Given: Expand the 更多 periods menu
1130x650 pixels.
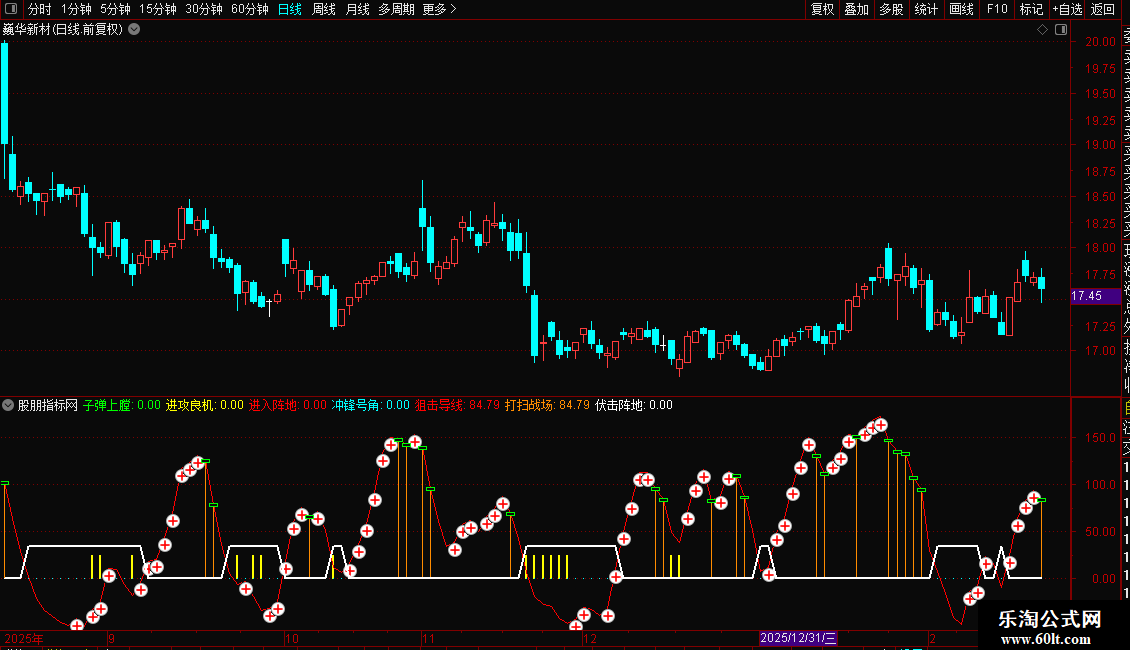Looking at the screenshot, I should [439, 9].
